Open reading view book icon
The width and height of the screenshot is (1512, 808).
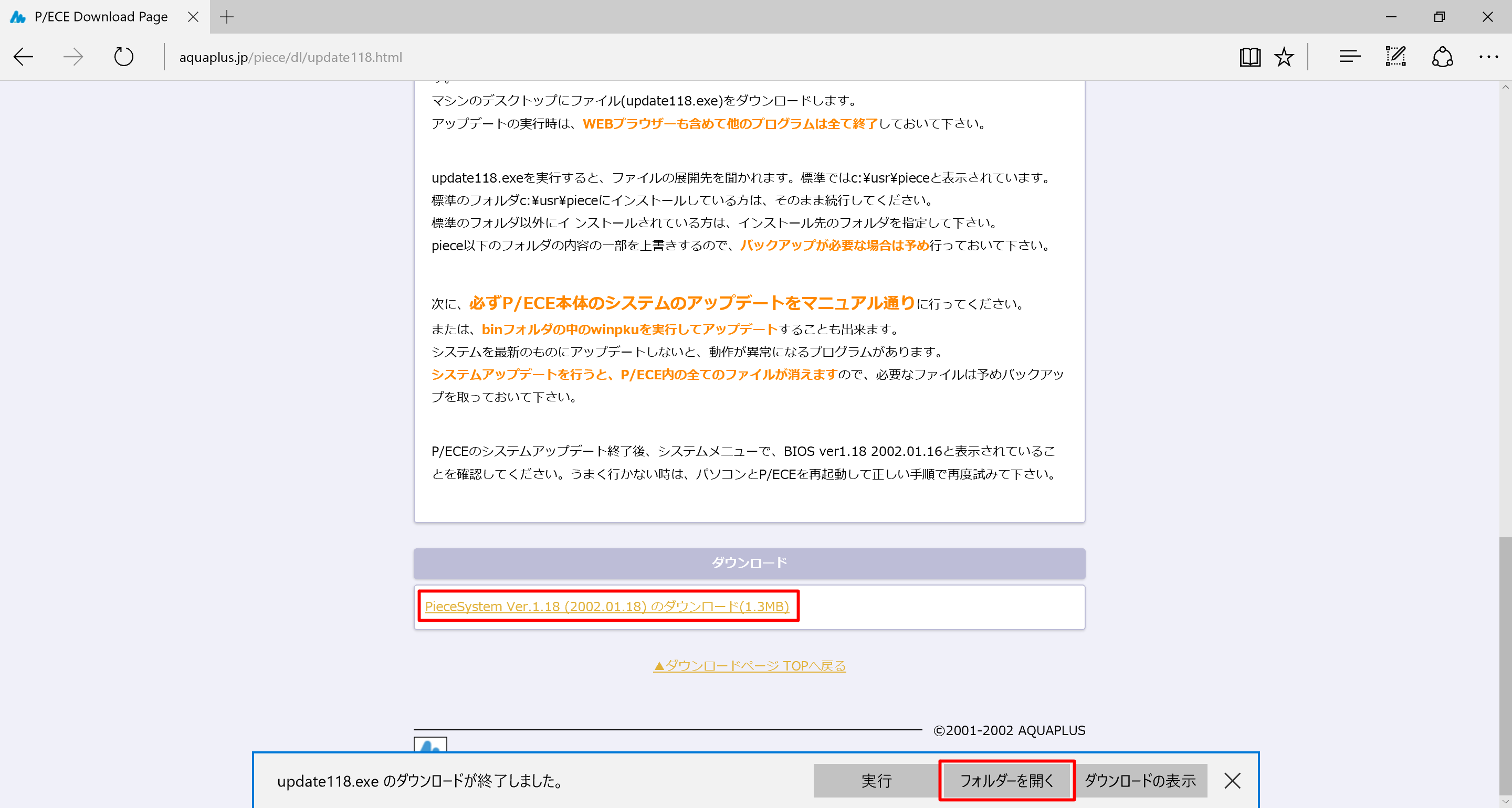(1250, 57)
